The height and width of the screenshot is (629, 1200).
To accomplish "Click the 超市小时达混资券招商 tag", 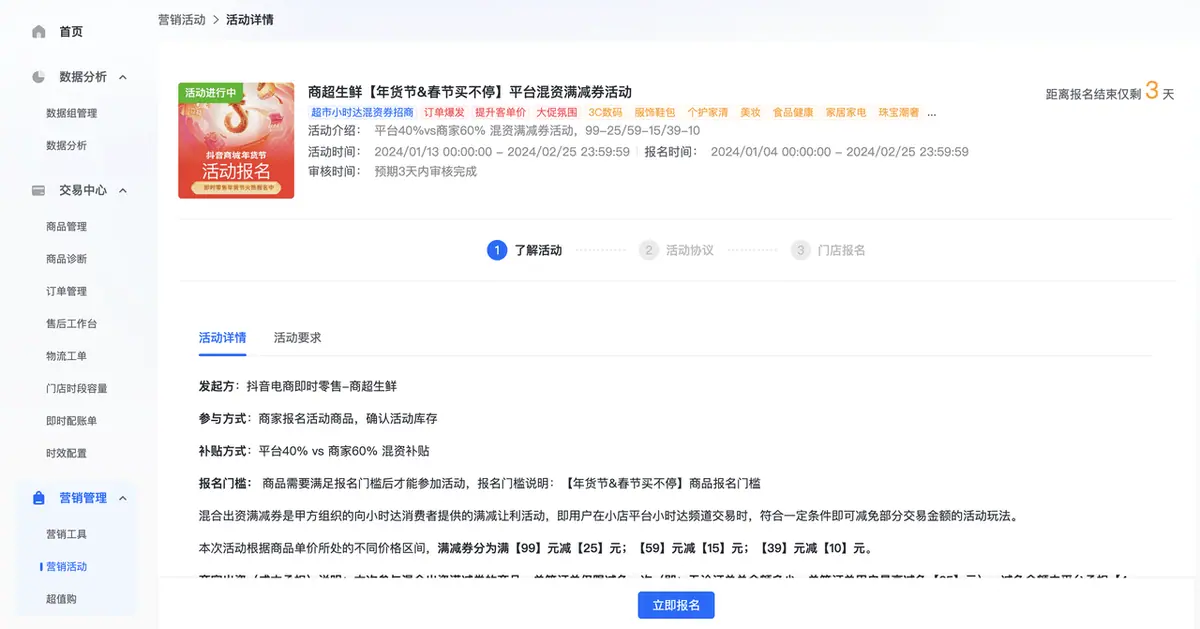I will [x=362, y=113].
